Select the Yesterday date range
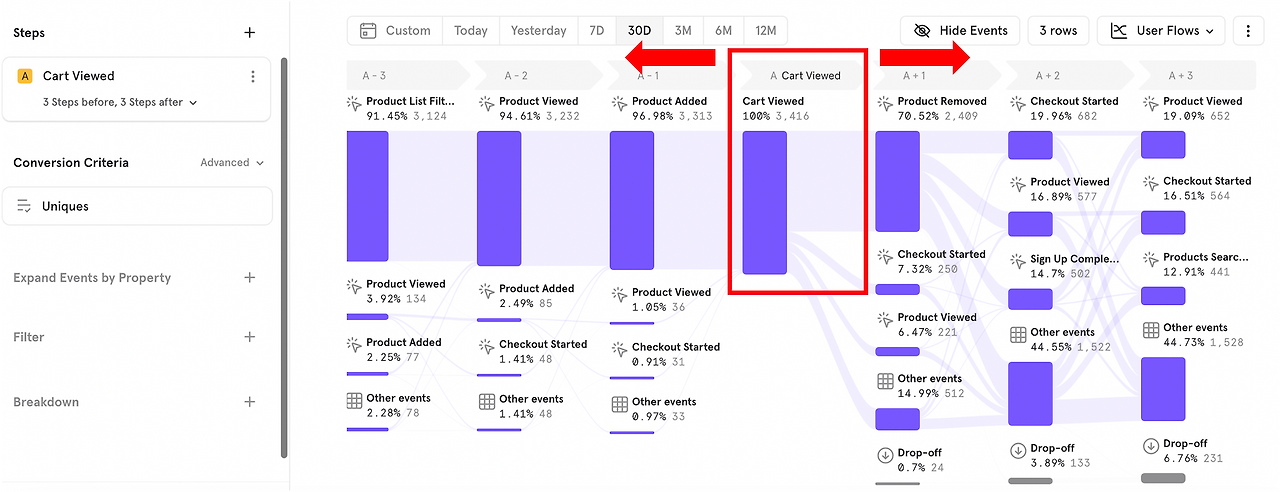Viewport: 1280px width, 492px height. [538, 31]
